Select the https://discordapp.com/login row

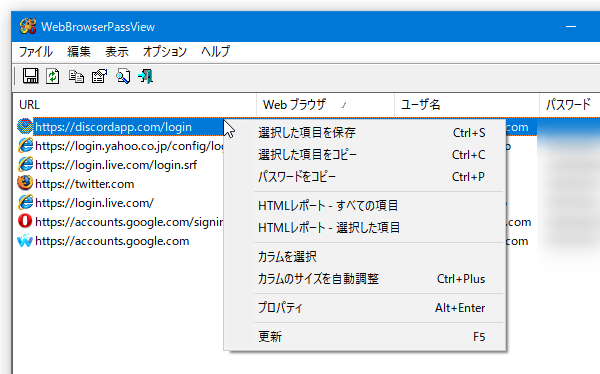tap(113, 127)
